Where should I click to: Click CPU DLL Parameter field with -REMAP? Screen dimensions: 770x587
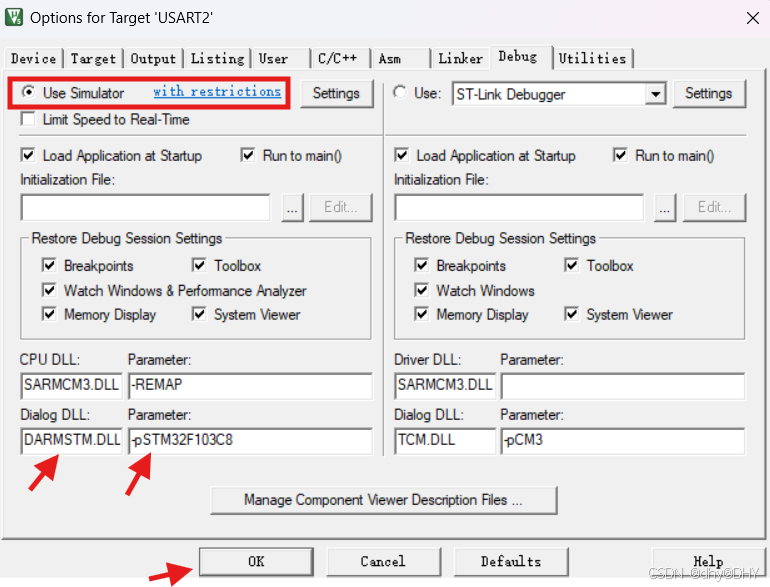250,385
